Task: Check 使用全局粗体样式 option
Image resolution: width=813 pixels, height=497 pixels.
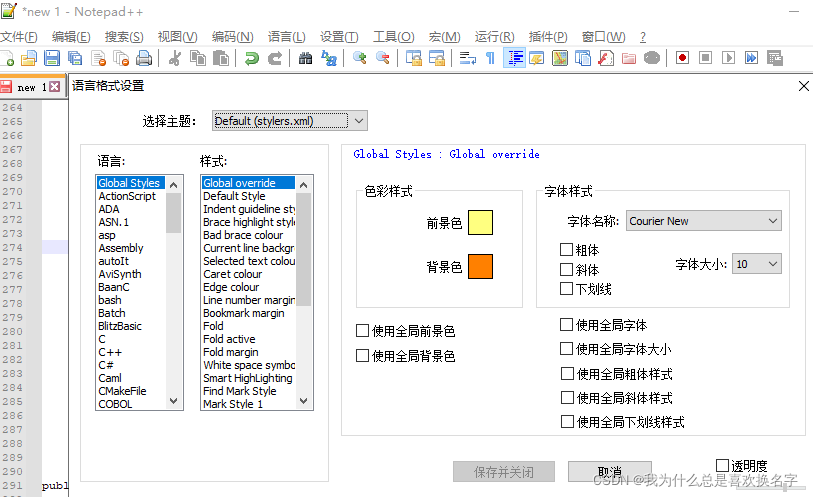Action: (x=567, y=374)
